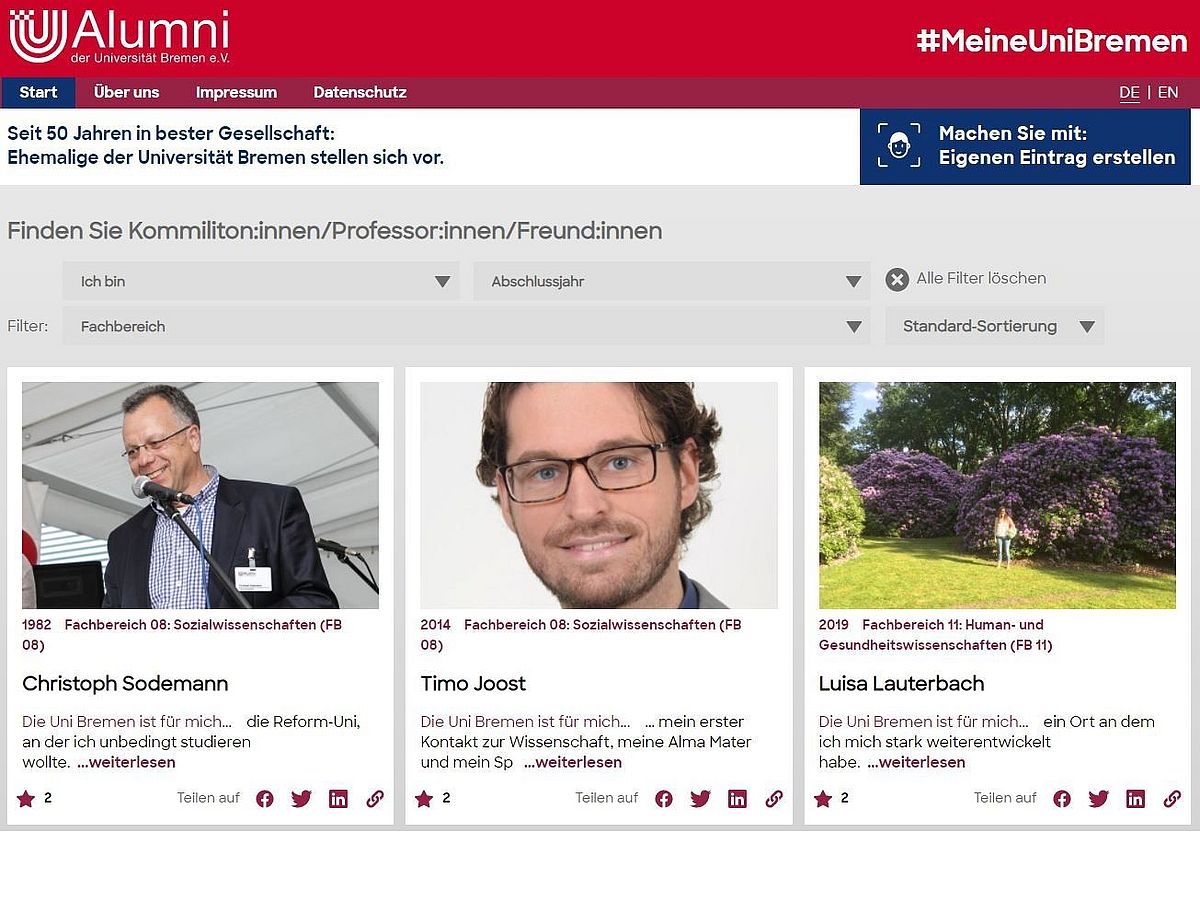1200x901 pixels.
Task: Select the DE language option
Action: pos(1129,93)
